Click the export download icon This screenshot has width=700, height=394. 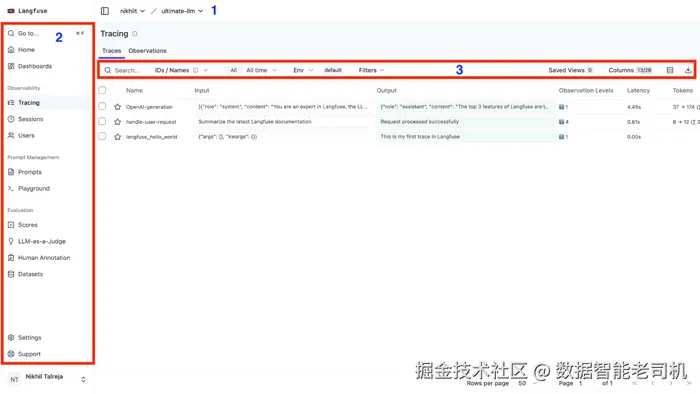688,70
